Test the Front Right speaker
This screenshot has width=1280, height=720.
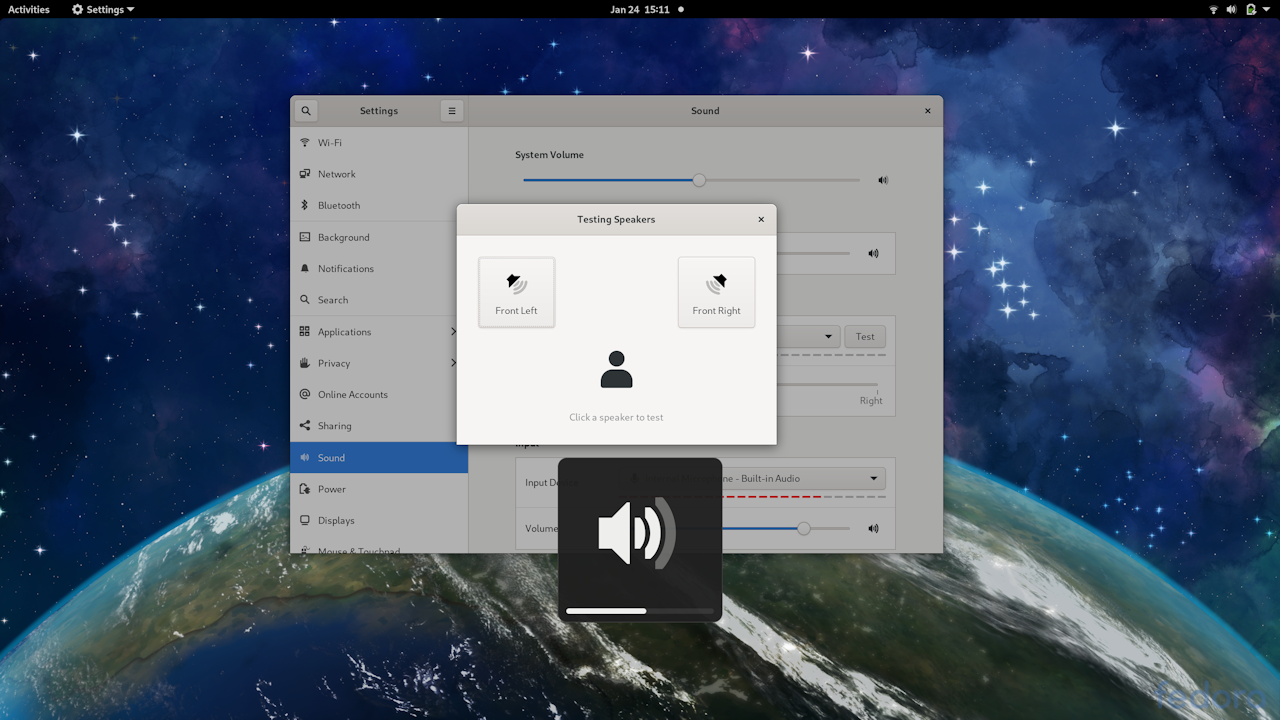(716, 292)
